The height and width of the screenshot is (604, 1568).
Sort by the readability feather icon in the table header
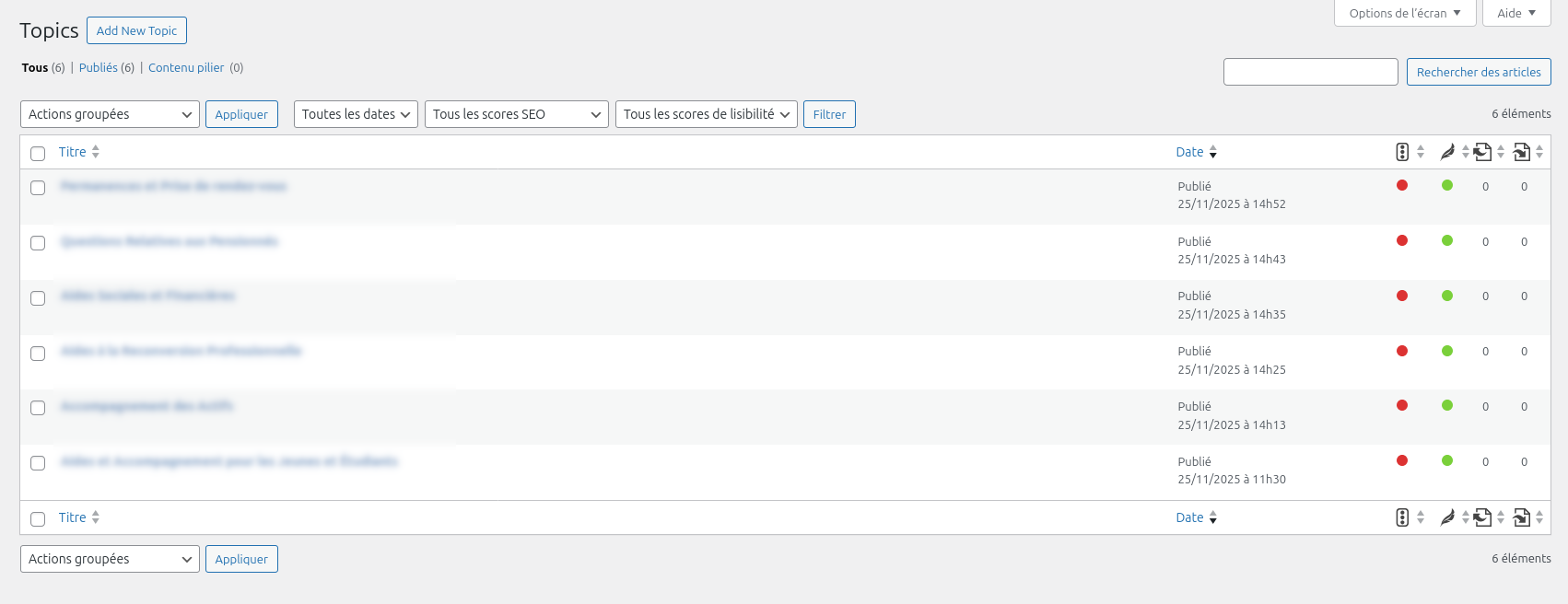point(1447,152)
